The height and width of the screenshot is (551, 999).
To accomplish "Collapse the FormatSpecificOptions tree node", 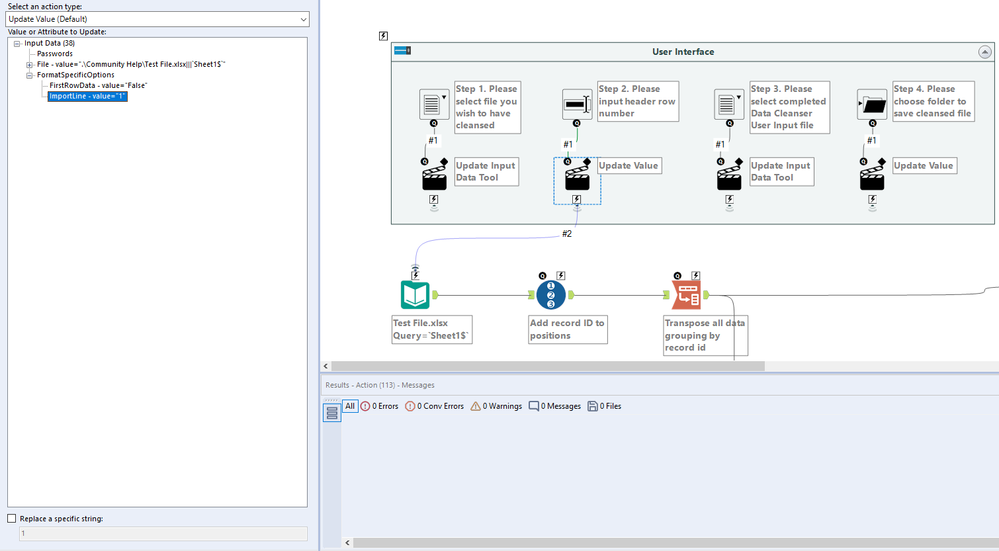I will pos(29,75).
